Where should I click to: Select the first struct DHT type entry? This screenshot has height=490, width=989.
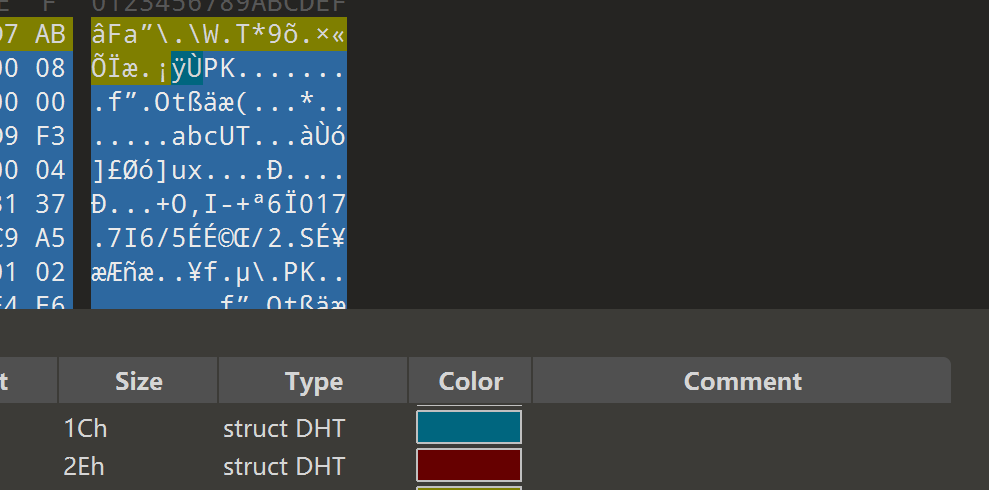coord(283,428)
